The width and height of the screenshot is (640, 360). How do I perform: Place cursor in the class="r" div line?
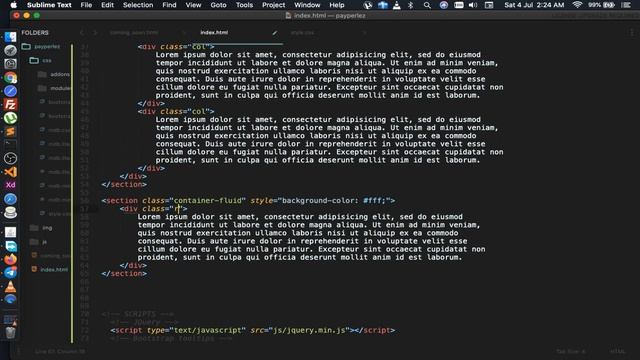pyautogui.click(x=153, y=209)
